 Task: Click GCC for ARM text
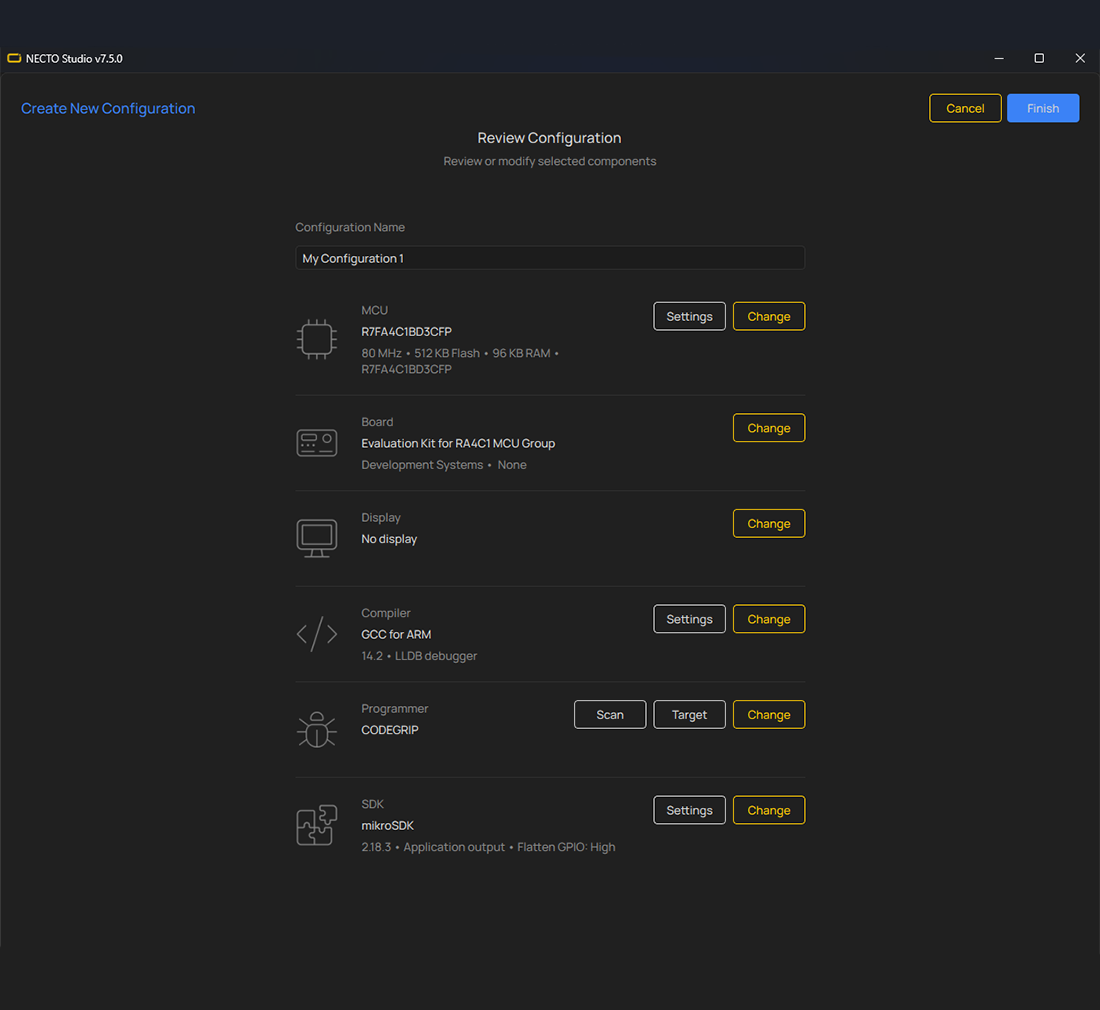tap(396, 634)
